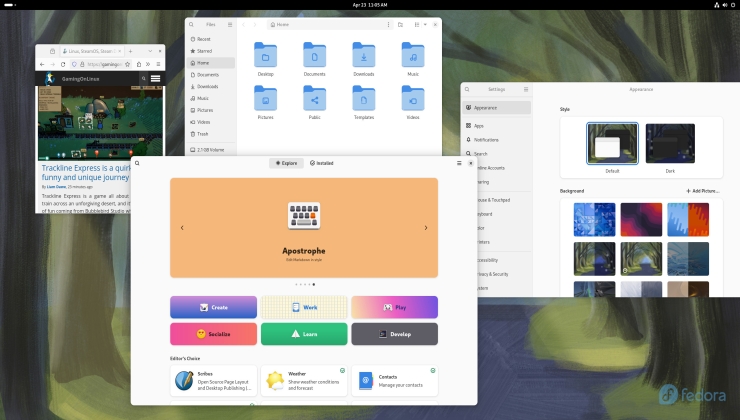
Task: Select the Dark style option
Action: point(670,143)
